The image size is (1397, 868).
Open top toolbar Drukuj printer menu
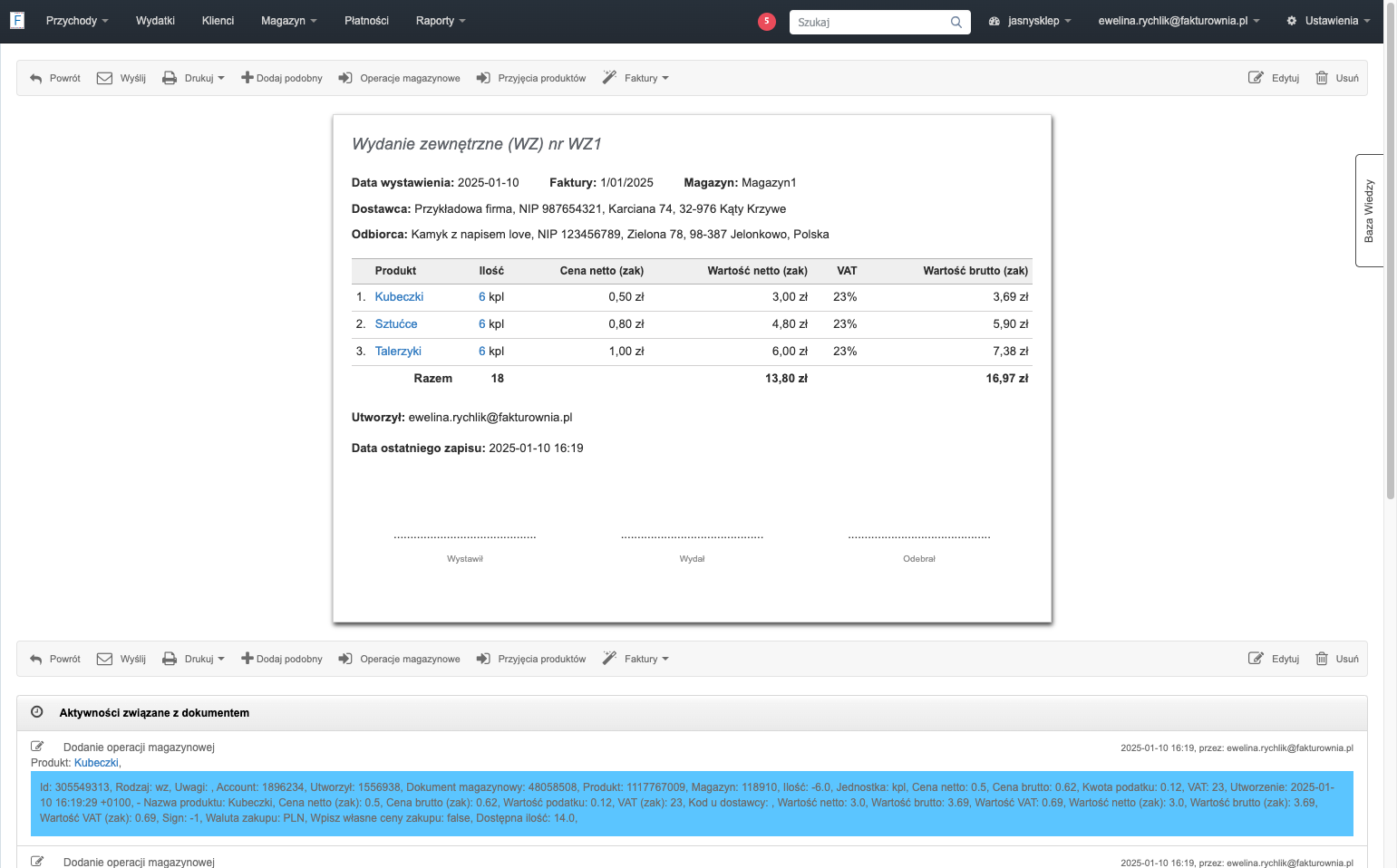coord(193,78)
